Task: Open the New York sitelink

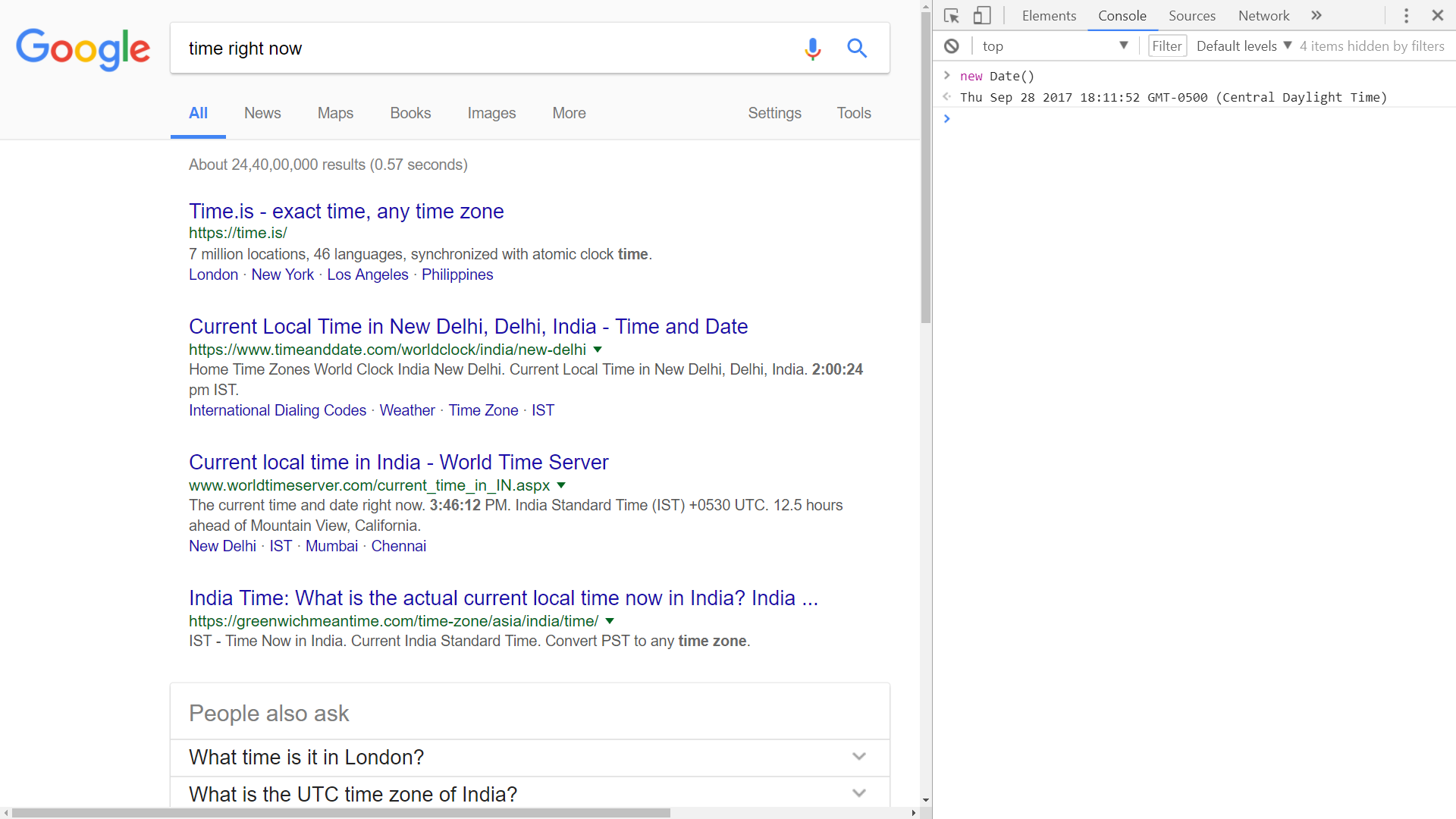Action: [x=282, y=275]
